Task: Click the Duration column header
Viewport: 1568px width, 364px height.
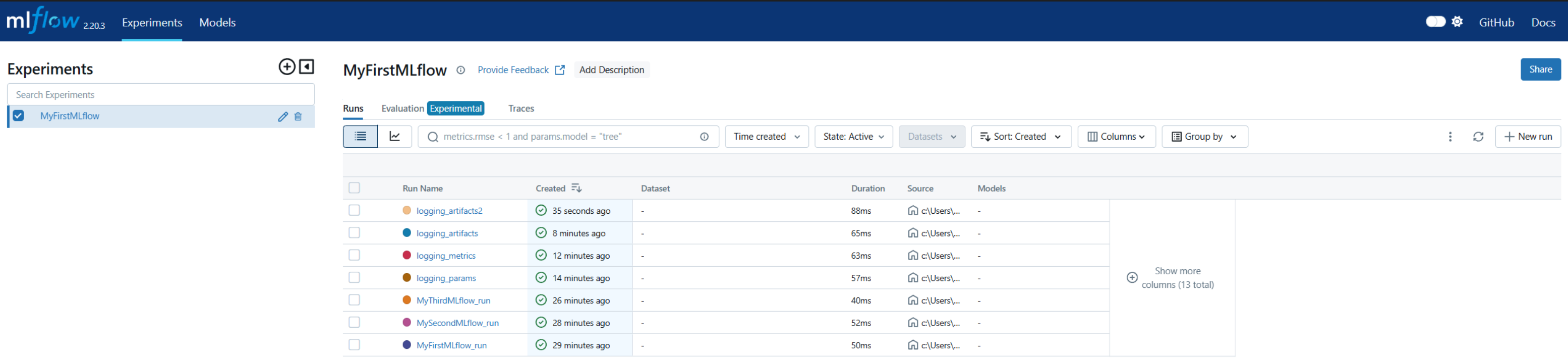Action: coord(868,189)
